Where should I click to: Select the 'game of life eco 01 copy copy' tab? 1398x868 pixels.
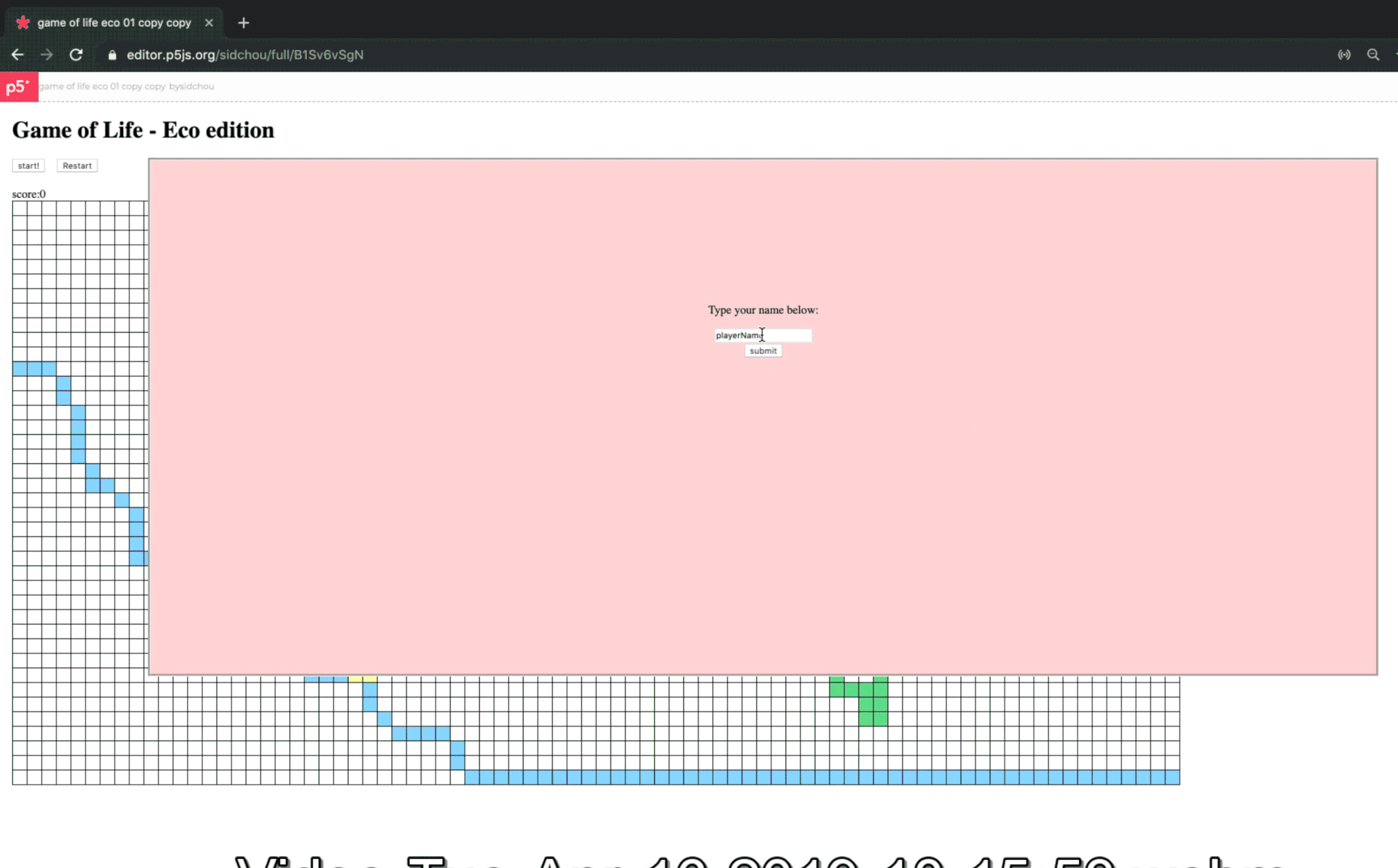coord(114,23)
